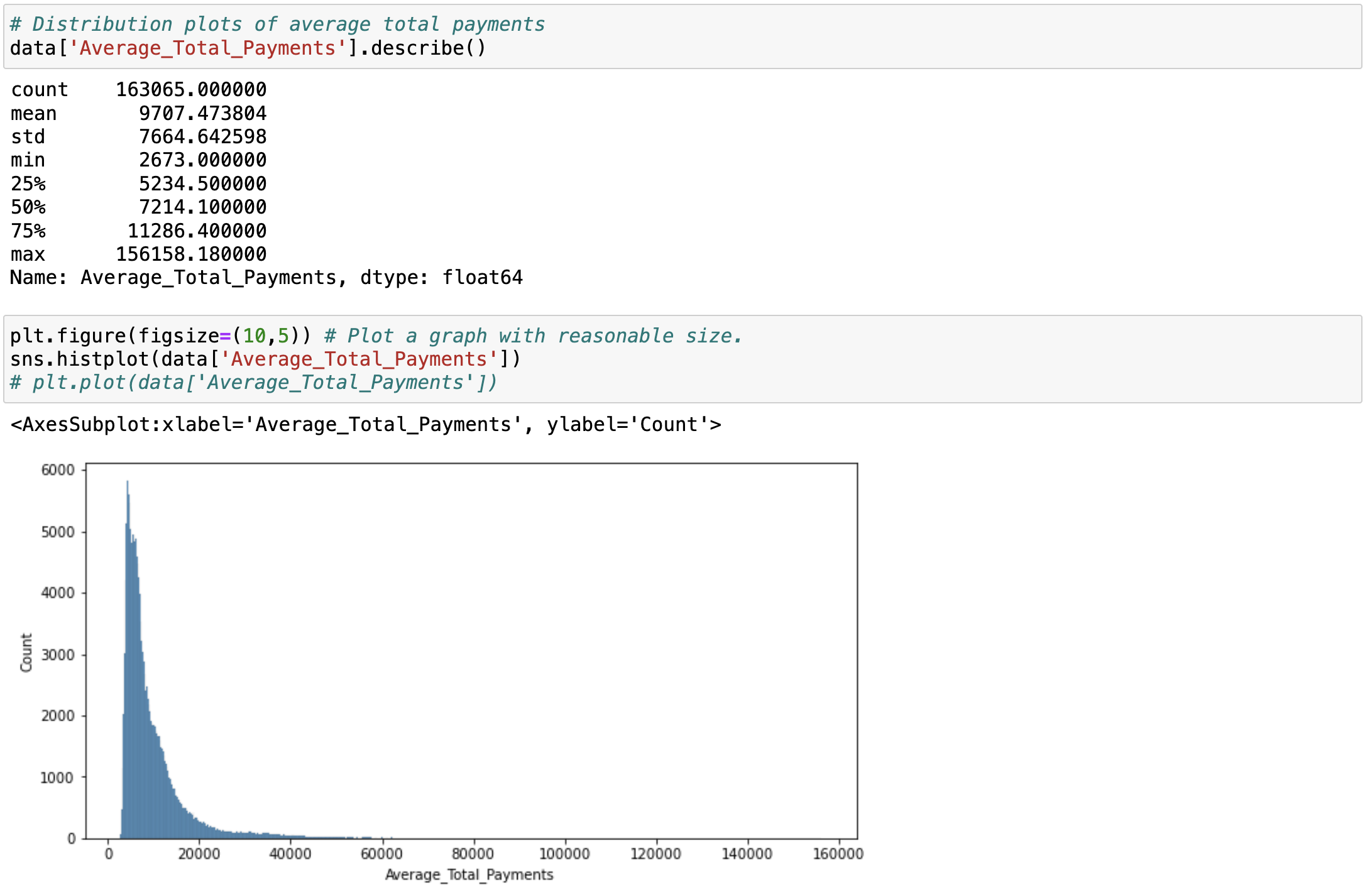Click the 80000 x-axis tick label

pos(473,854)
